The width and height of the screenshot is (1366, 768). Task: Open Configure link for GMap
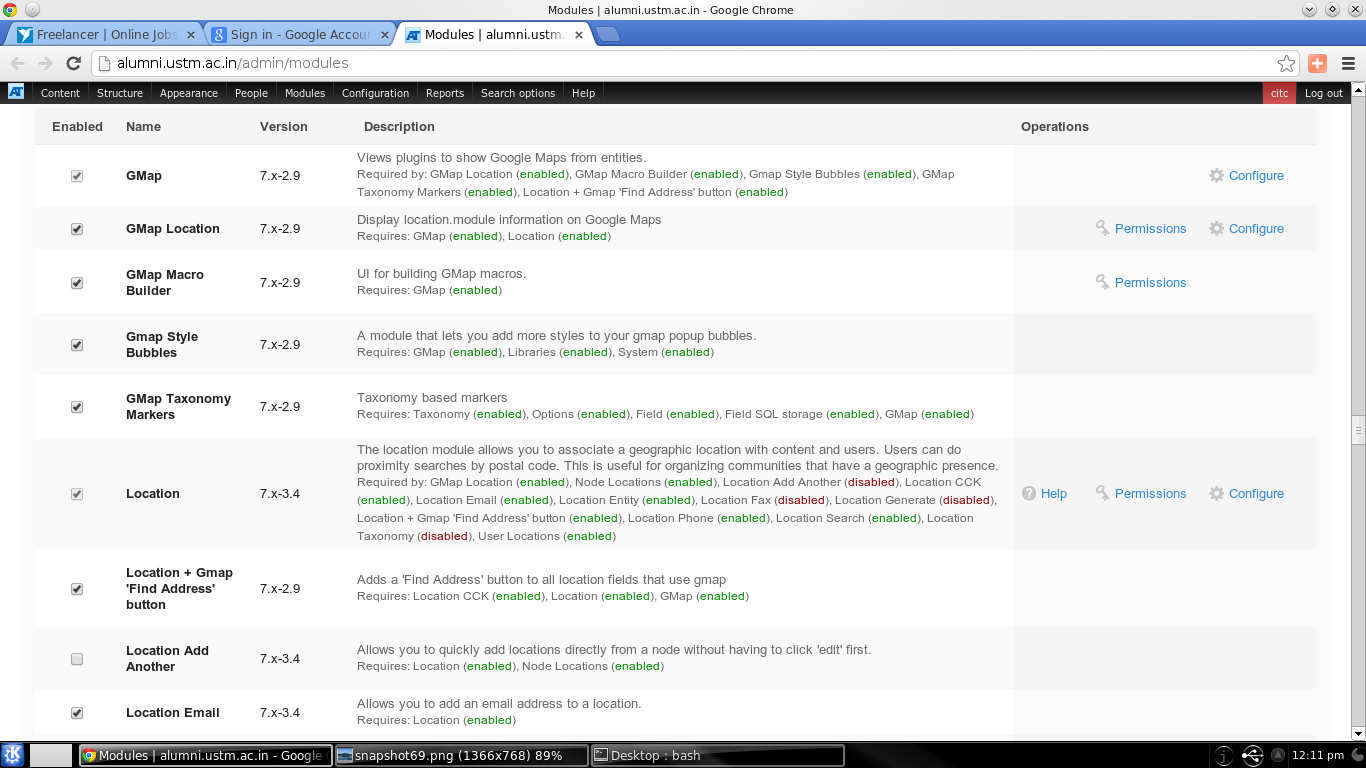(x=1256, y=176)
